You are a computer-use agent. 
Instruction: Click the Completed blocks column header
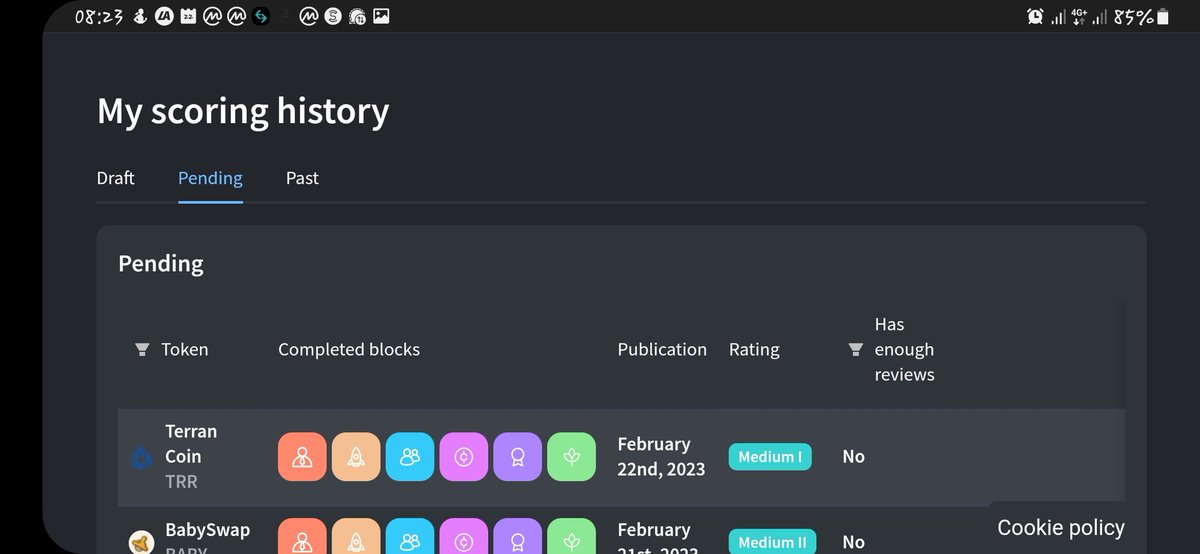(x=349, y=349)
